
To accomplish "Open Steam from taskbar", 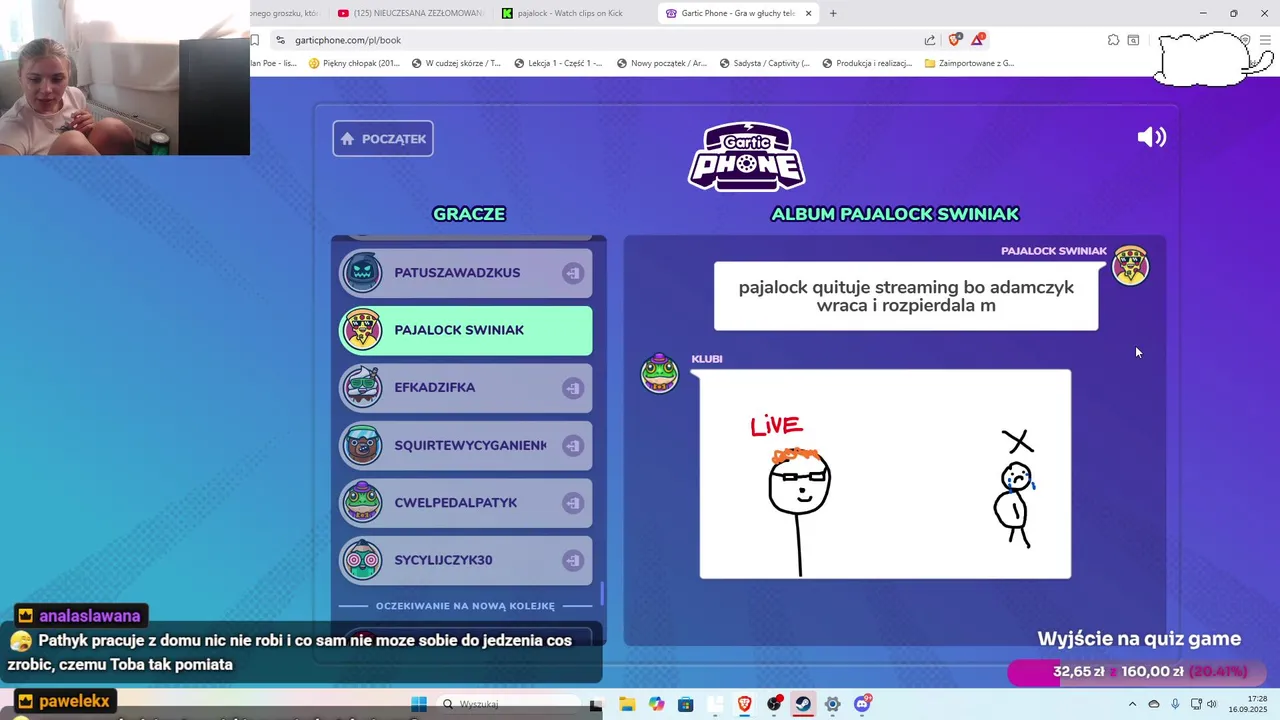I will click(x=803, y=704).
